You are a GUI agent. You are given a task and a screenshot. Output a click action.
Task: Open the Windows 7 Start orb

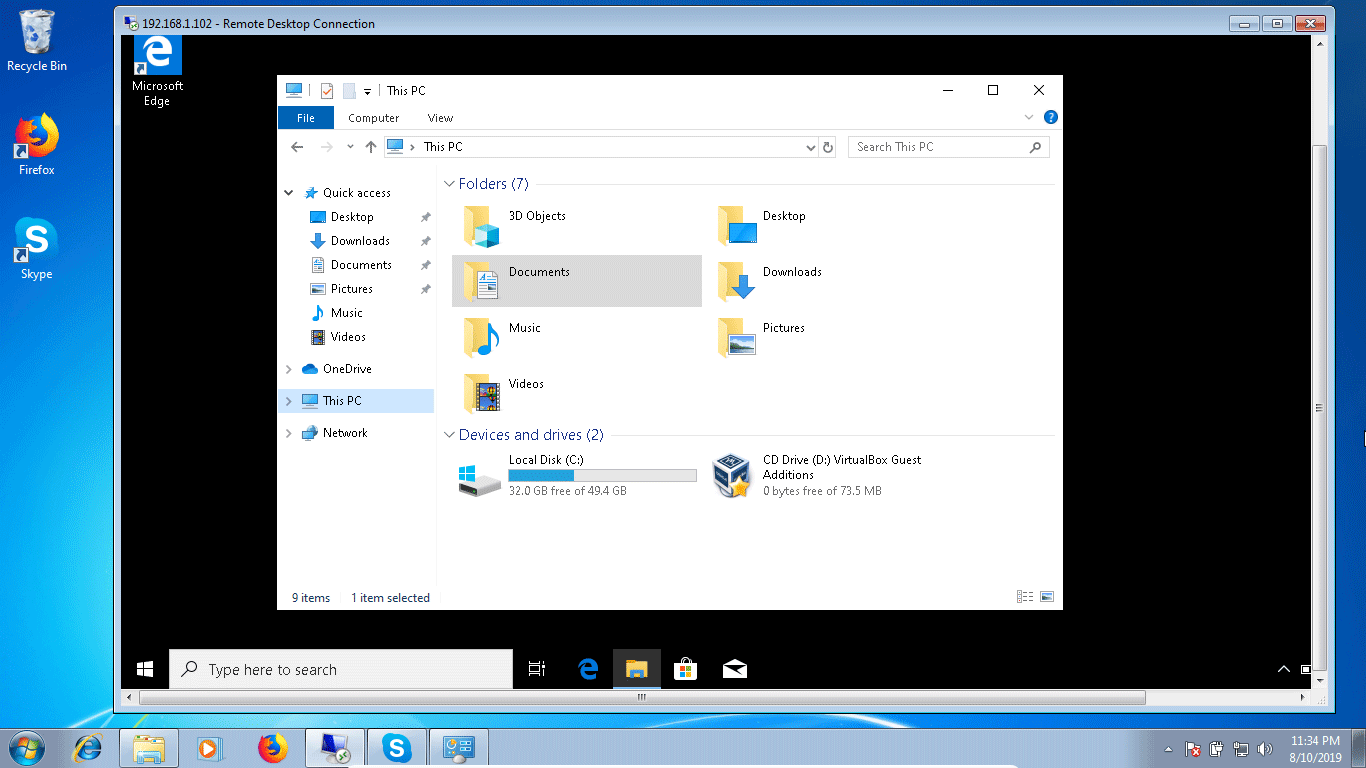(x=25, y=748)
